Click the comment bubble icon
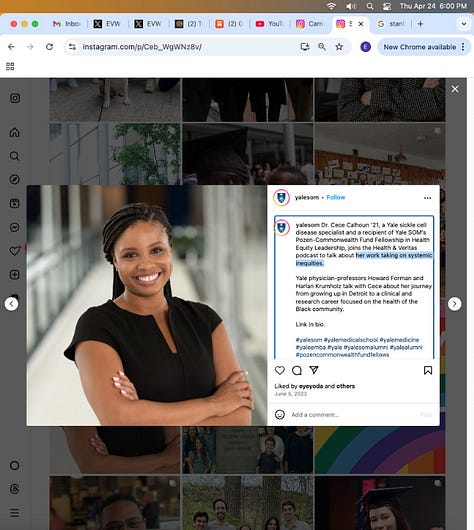 [297, 370]
